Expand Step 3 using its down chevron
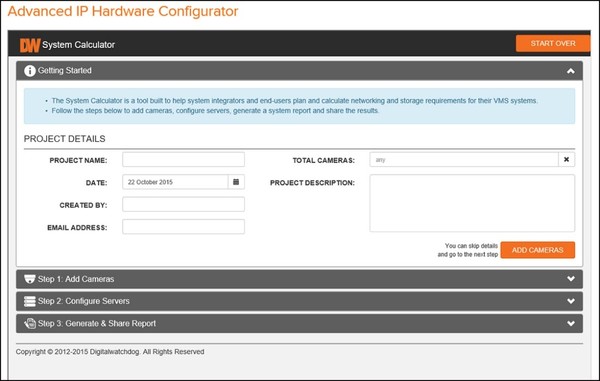The height and width of the screenshot is (381, 600). [x=571, y=323]
